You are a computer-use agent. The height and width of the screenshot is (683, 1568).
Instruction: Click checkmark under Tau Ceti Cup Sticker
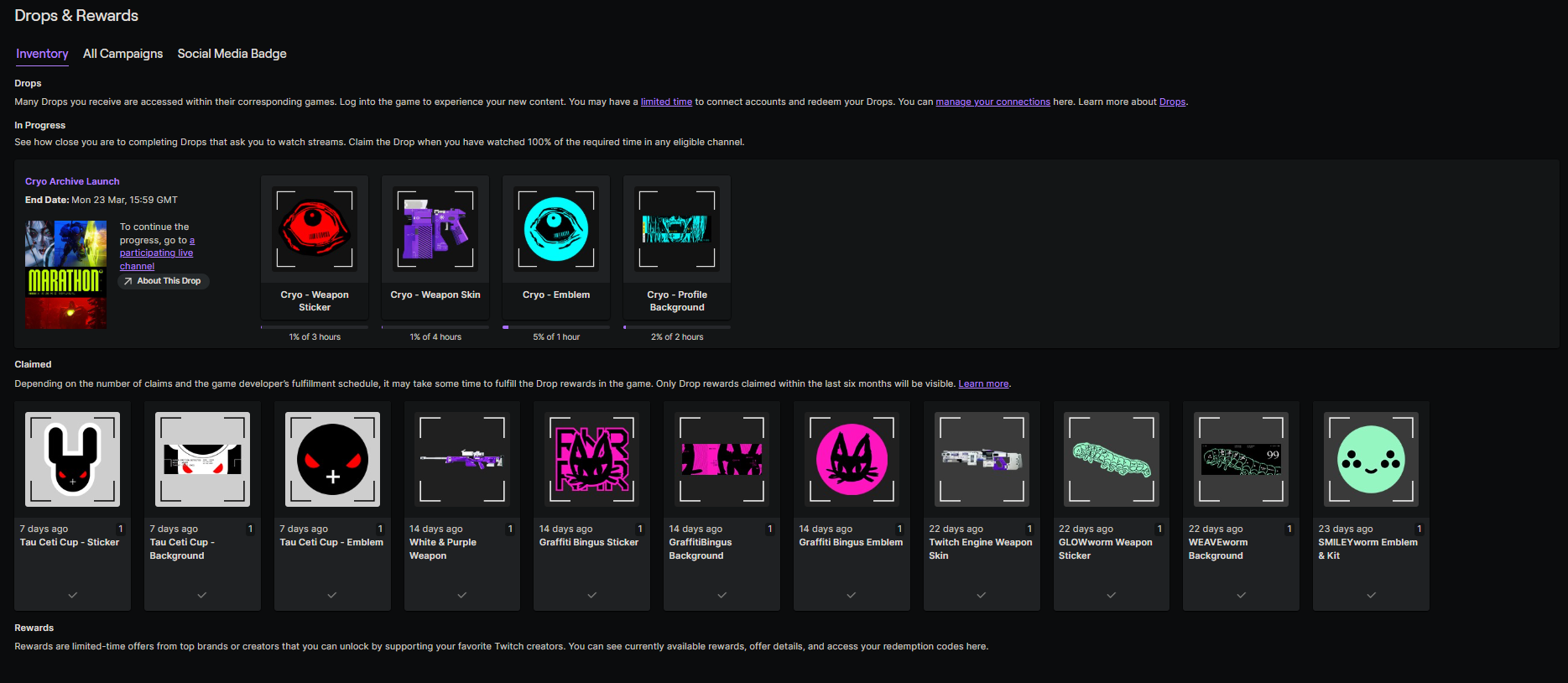(x=73, y=595)
